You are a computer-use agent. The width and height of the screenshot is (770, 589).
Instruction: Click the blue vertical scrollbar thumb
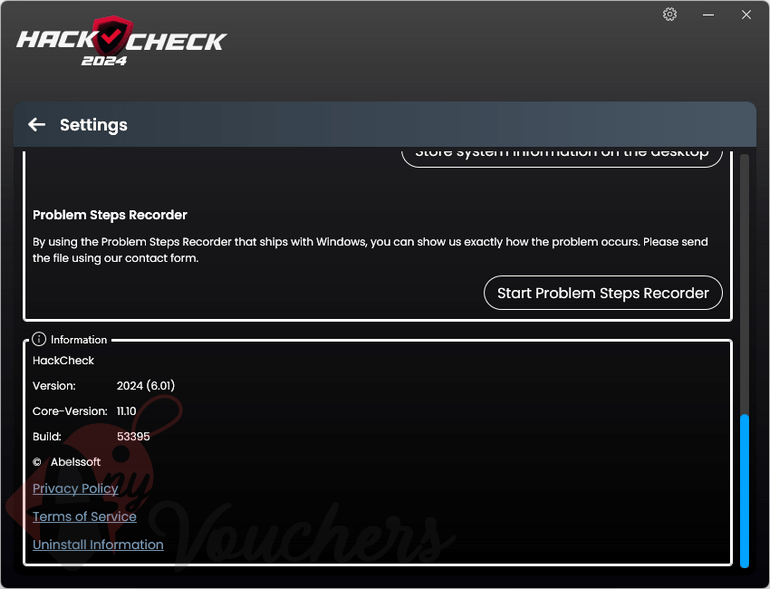pyautogui.click(x=744, y=491)
